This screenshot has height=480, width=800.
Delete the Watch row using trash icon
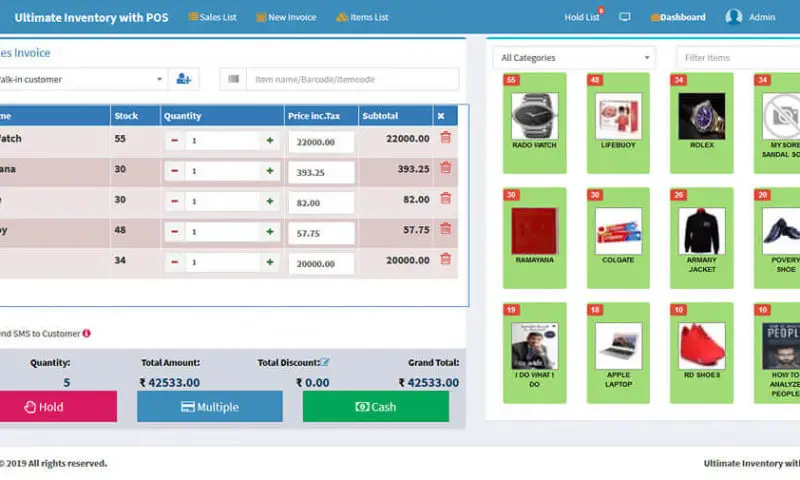click(445, 139)
